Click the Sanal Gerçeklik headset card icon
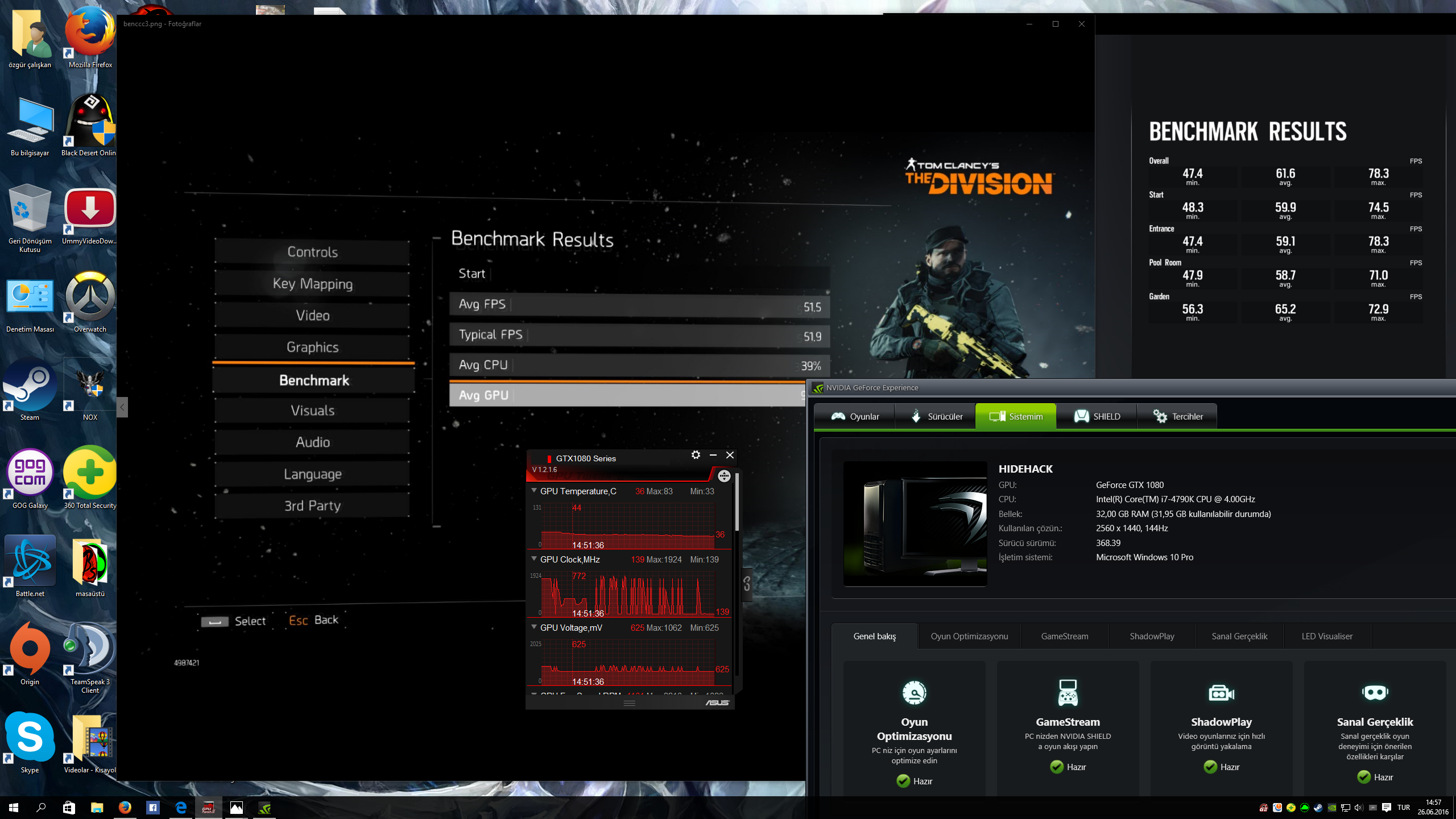Image resolution: width=1456 pixels, height=819 pixels. pos(1375,693)
